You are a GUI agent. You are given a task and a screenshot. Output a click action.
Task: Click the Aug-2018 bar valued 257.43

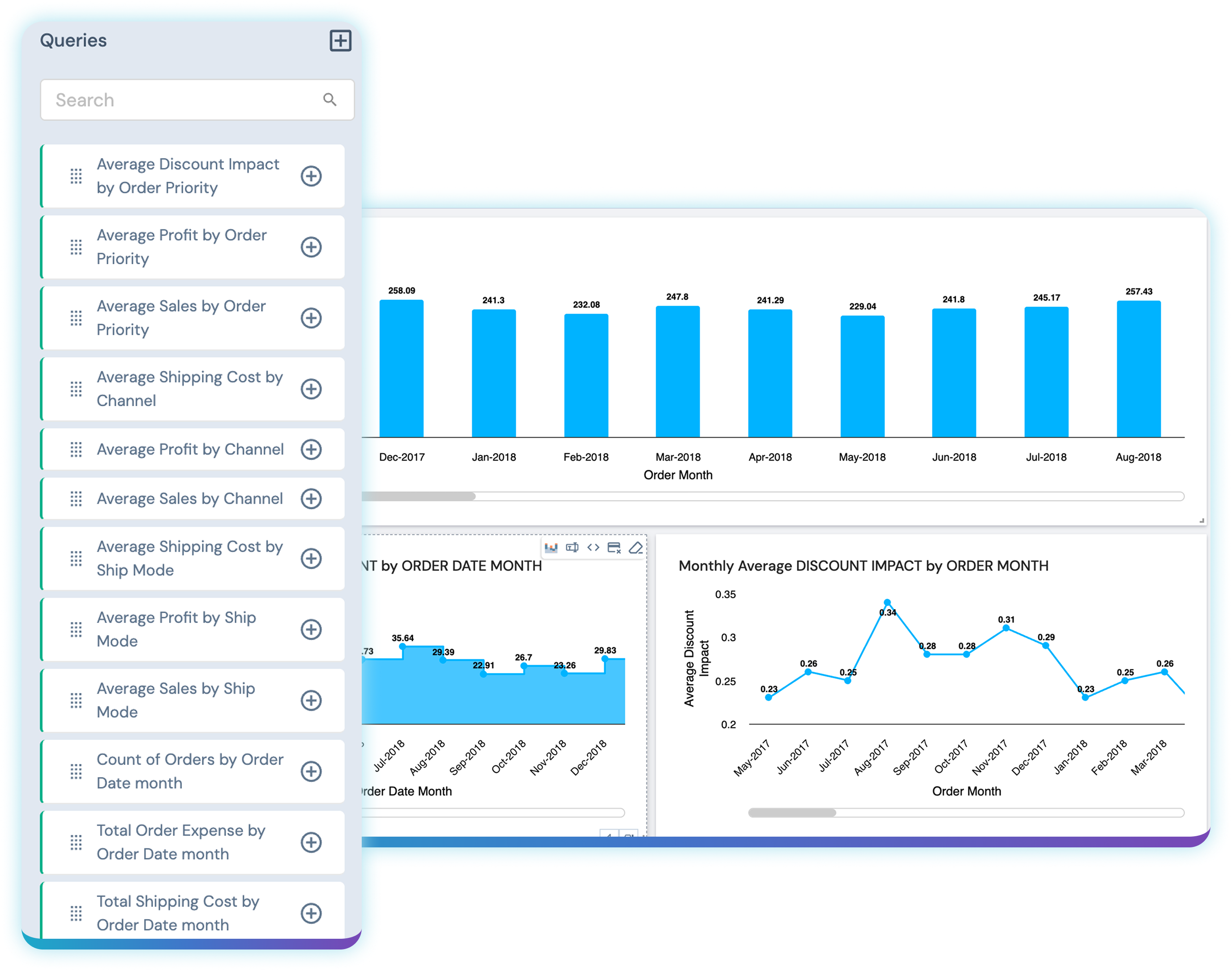coord(1138,369)
